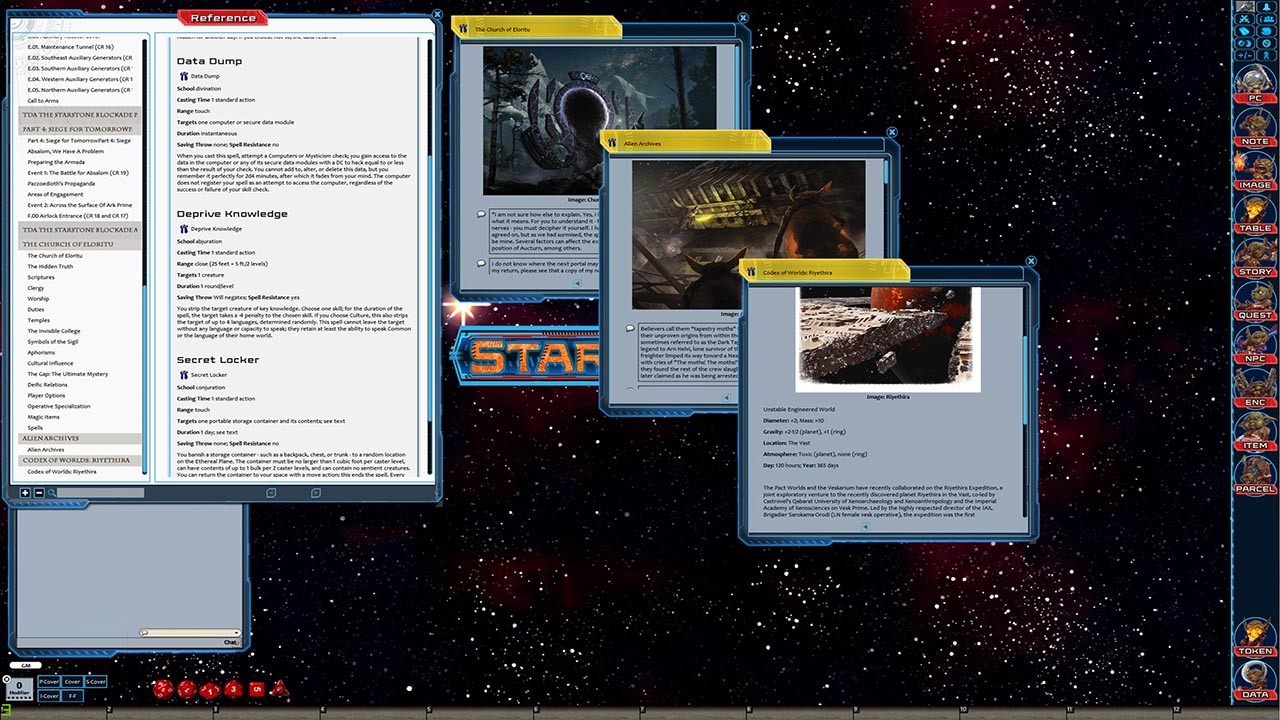Go to previous page in Church of Eloritu window

point(577,283)
